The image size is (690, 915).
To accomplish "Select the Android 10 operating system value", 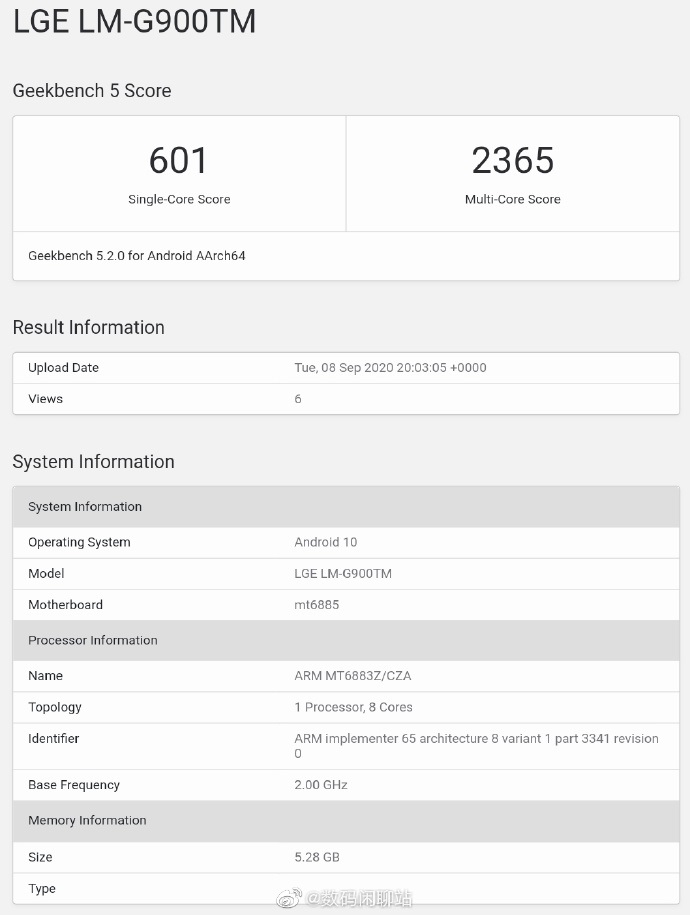I will (x=326, y=543).
